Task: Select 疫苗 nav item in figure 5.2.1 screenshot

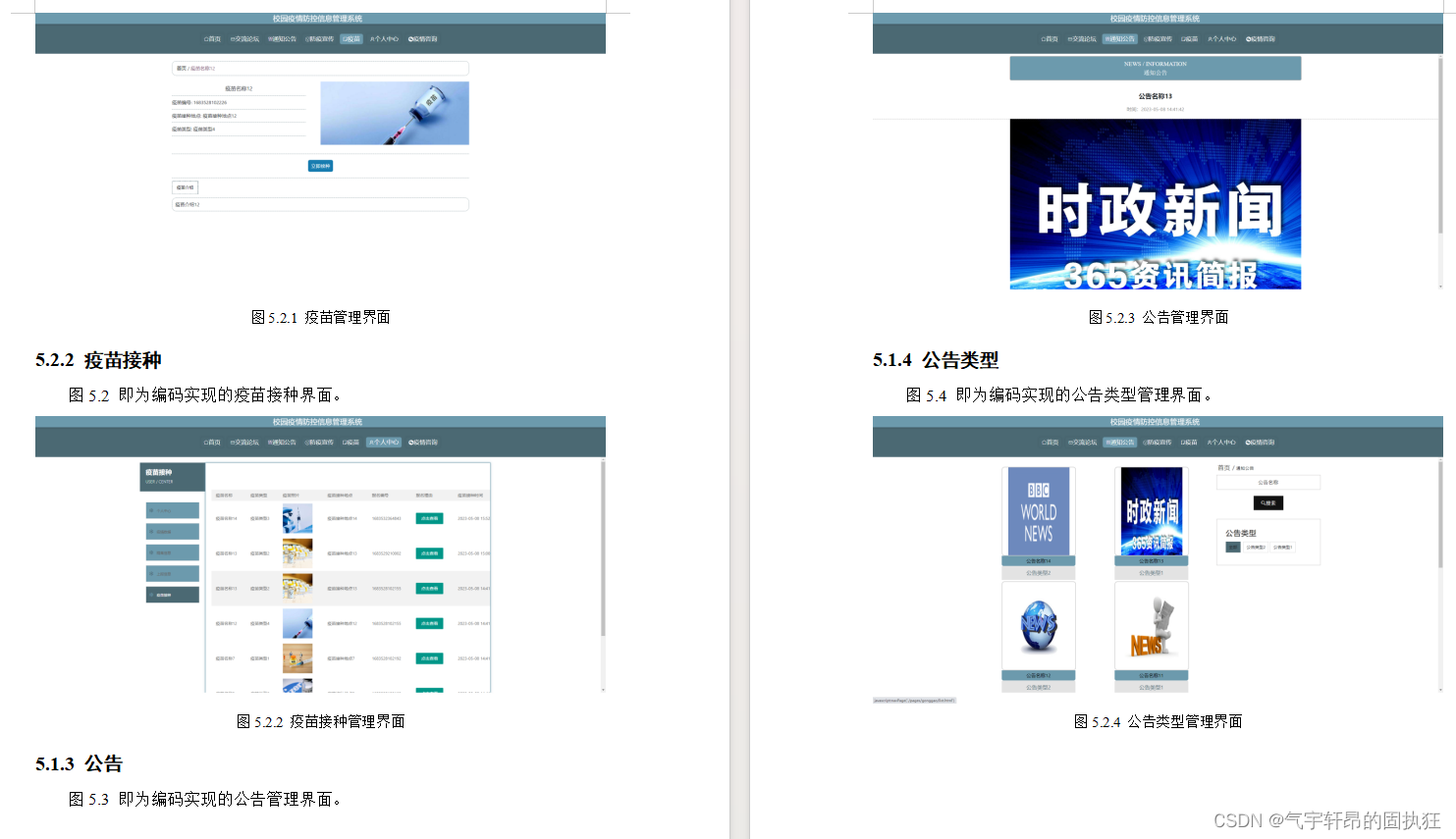Action: [351, 39]
